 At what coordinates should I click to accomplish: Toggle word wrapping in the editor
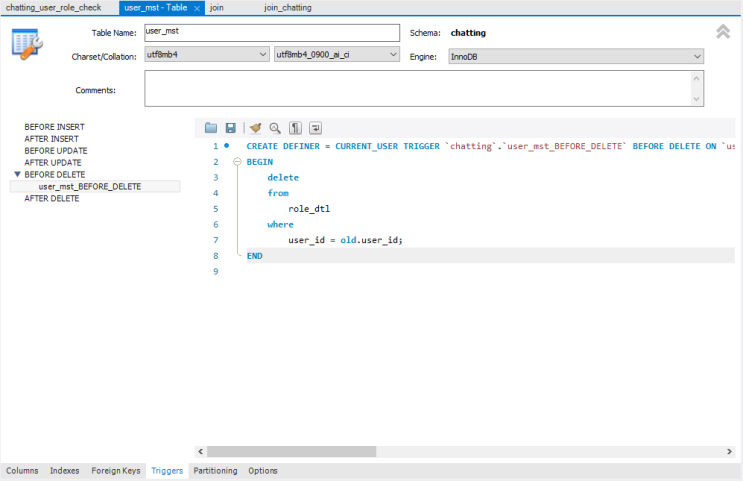[x=316, y=128]
